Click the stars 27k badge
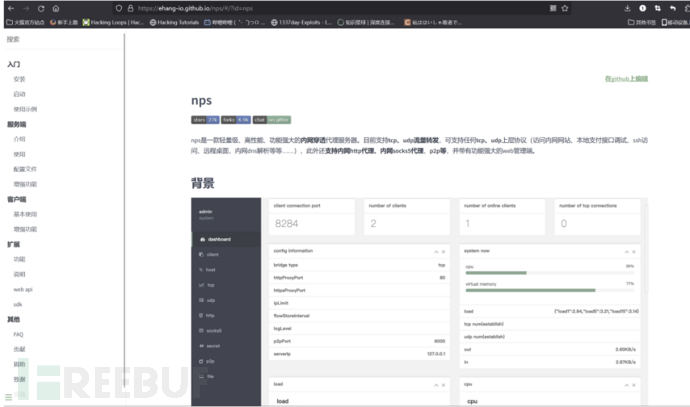 [x=205, y=120]
